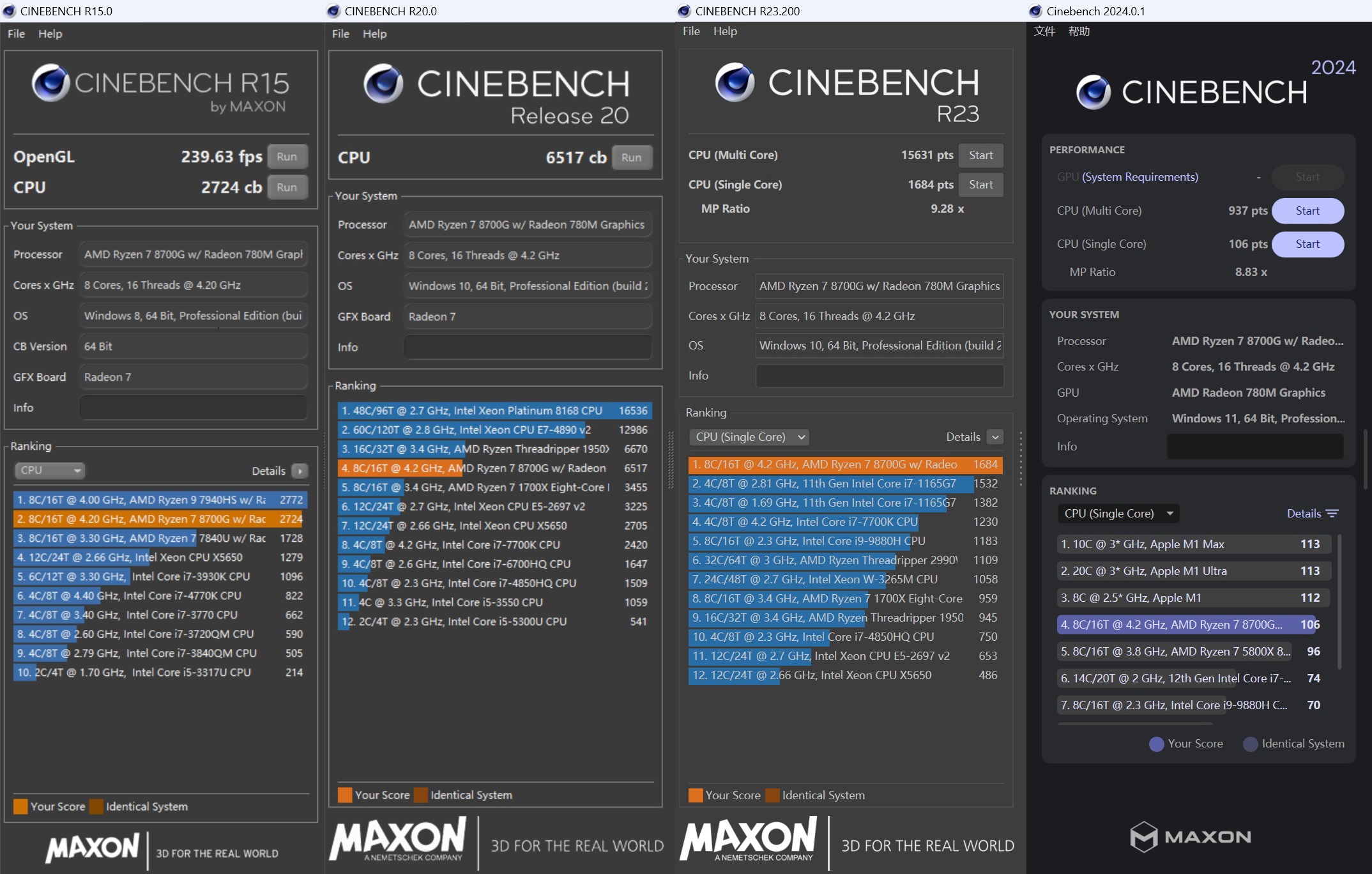Click the Info input field in Cinebench 2024
The height and width of the screenshot is (874, 1372).
pos(1255,447)
